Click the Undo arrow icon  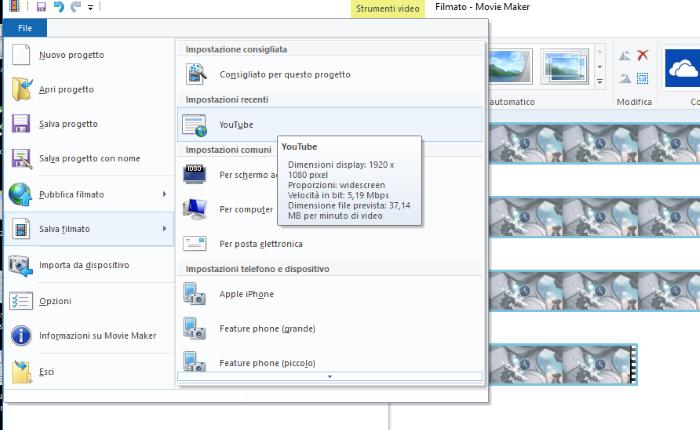click(x=59, y=8)
